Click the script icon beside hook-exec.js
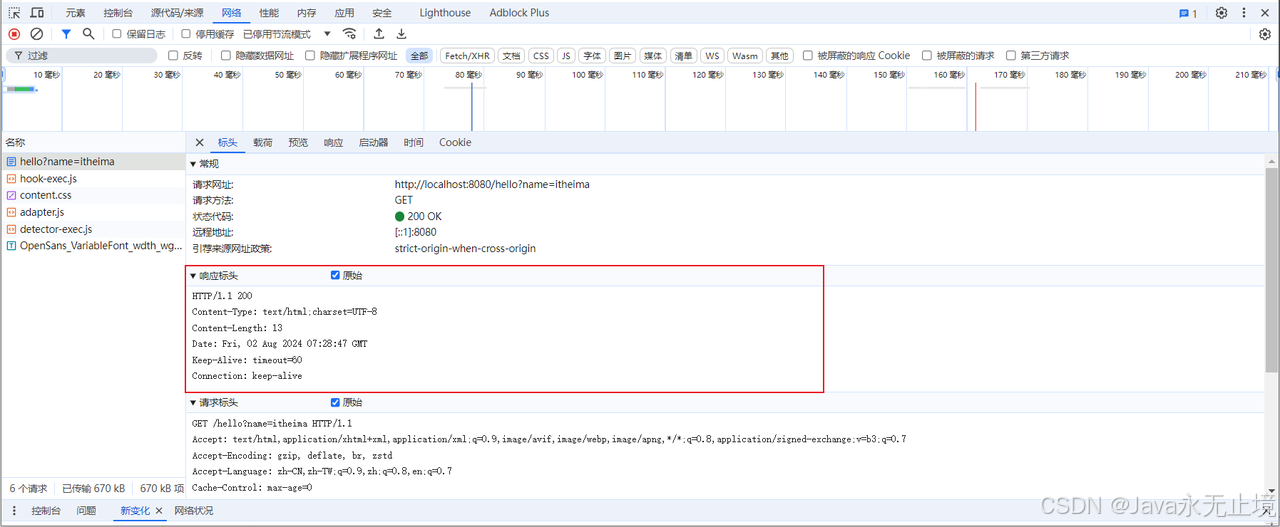Screen dimensions: 1280x527 pyautogui.click(x=11, y=179)
